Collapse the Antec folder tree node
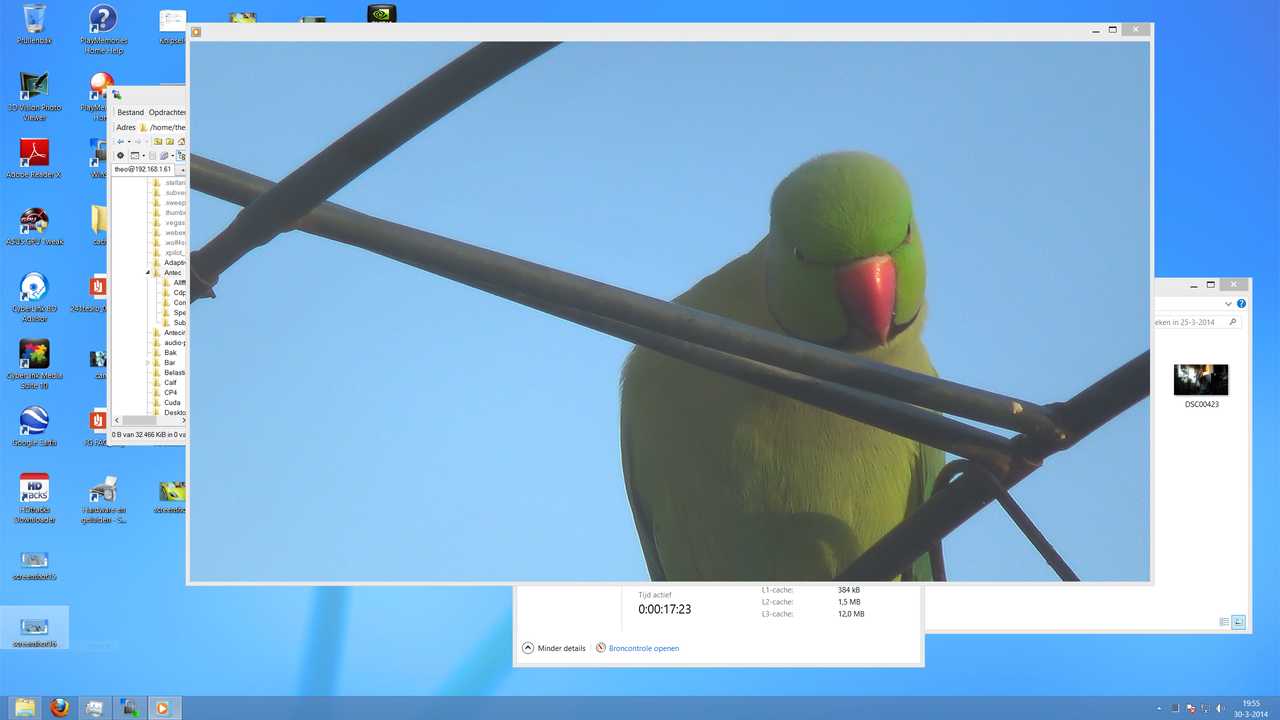The height and width of the screenshot is (720, 1280). [148, 273]
